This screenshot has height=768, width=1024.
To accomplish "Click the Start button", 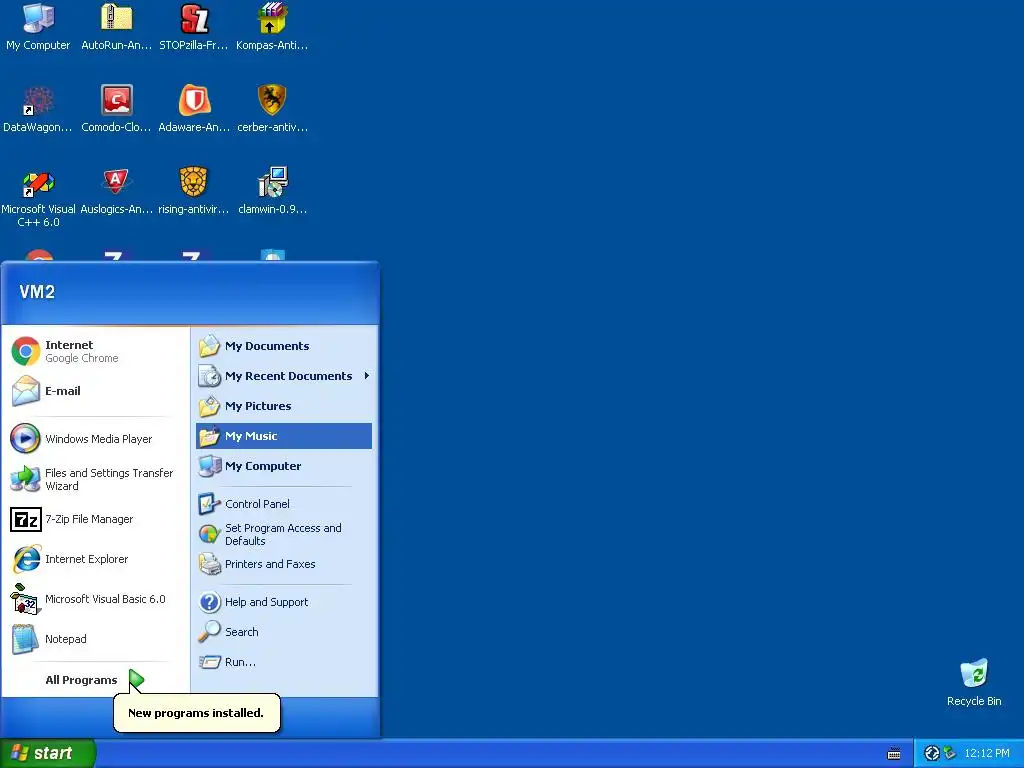I will (48, 753).
